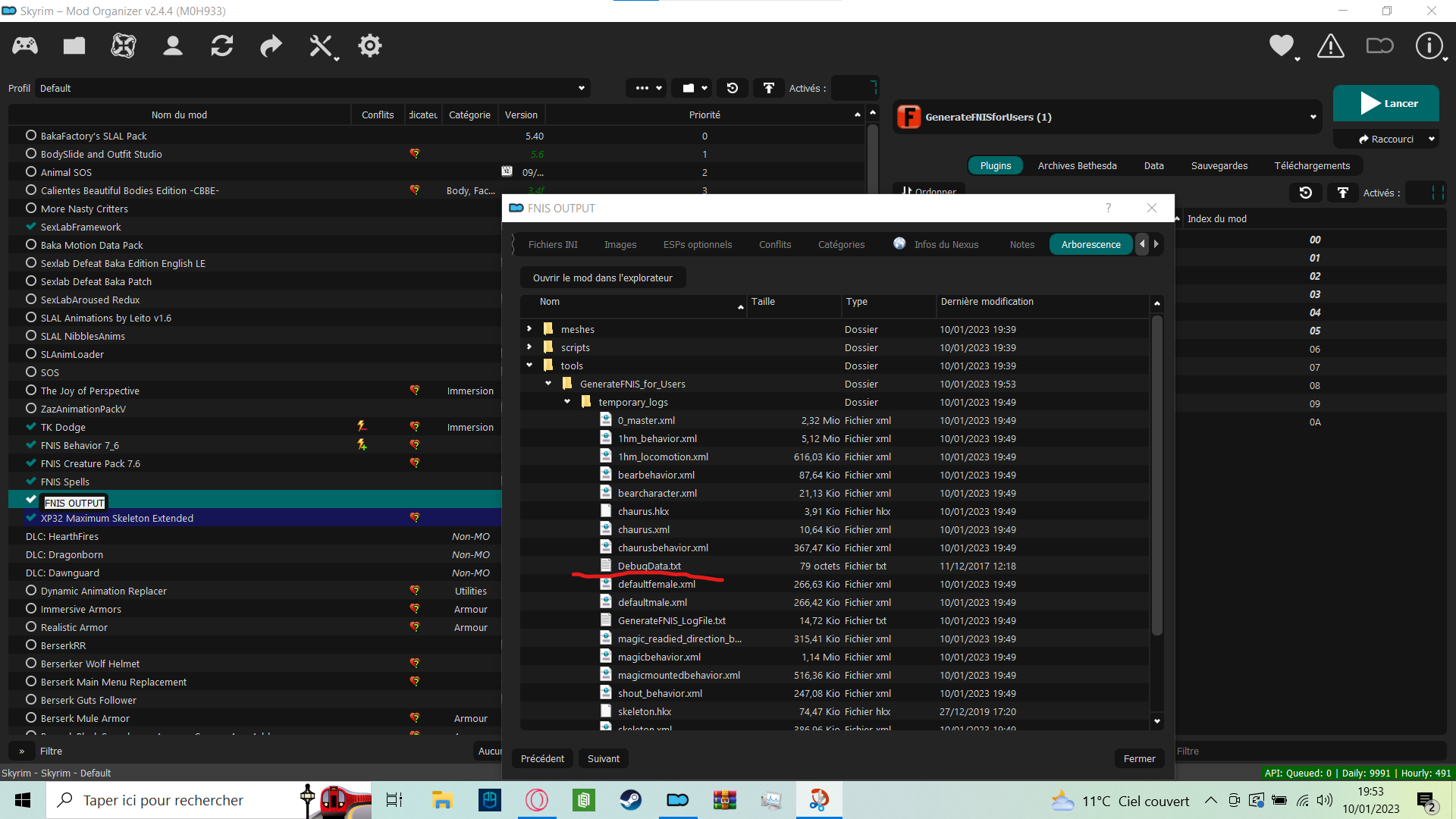Collapse the tools folder
The height and width of the screenshot is (819, 1456).
529,366
